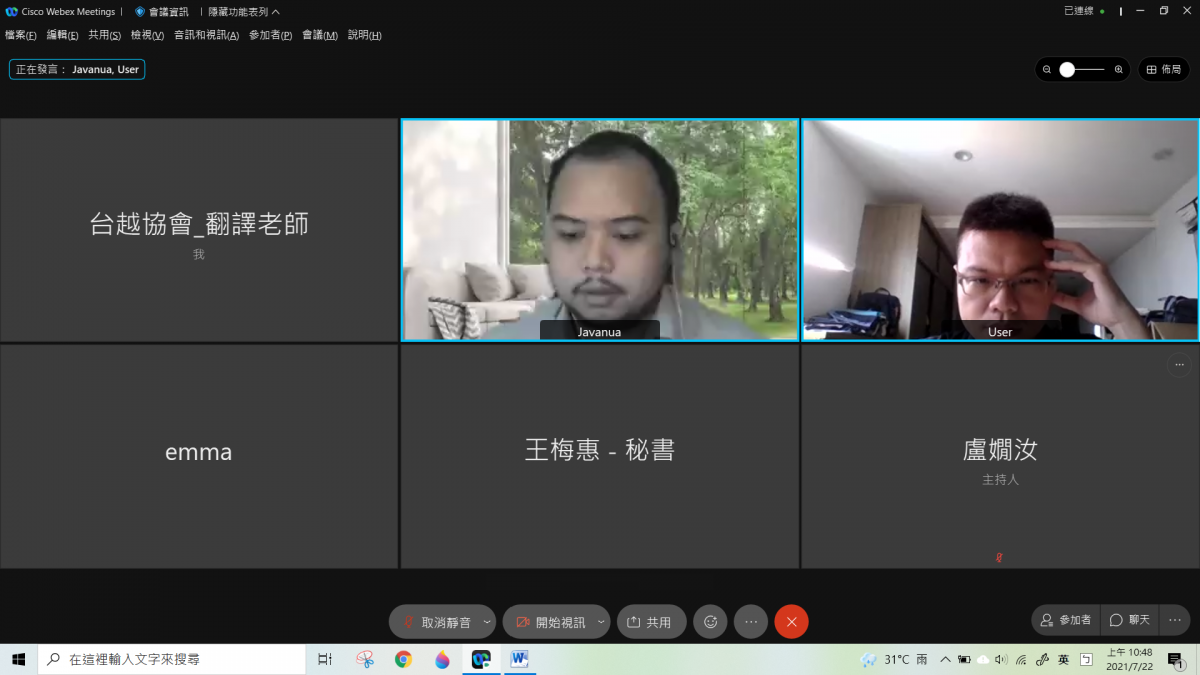Open the emoji reactions button
The image size is (1200, 675).
click(x=710, y=622)
